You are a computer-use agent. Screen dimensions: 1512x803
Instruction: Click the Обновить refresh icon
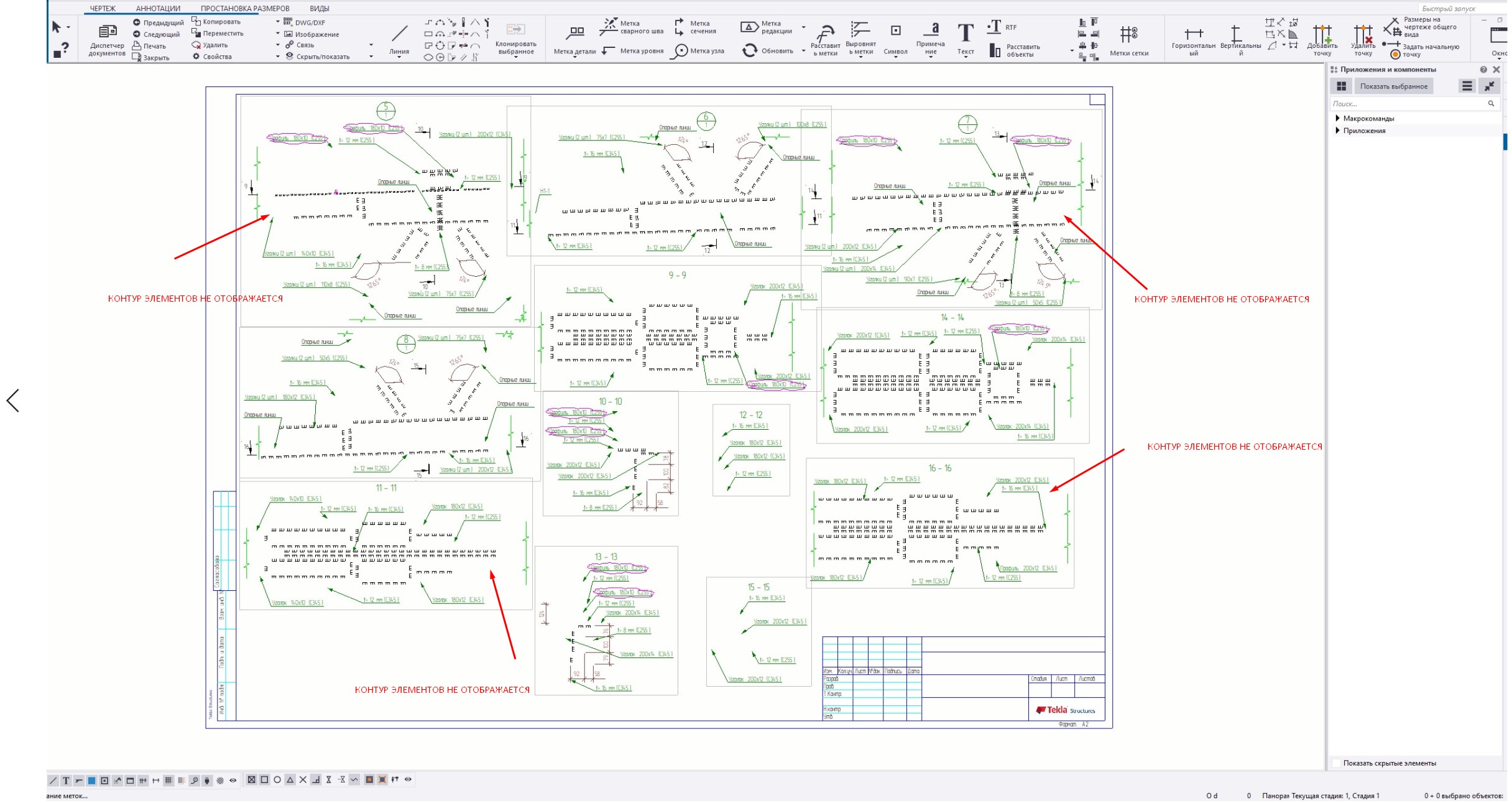pos(750,51)
